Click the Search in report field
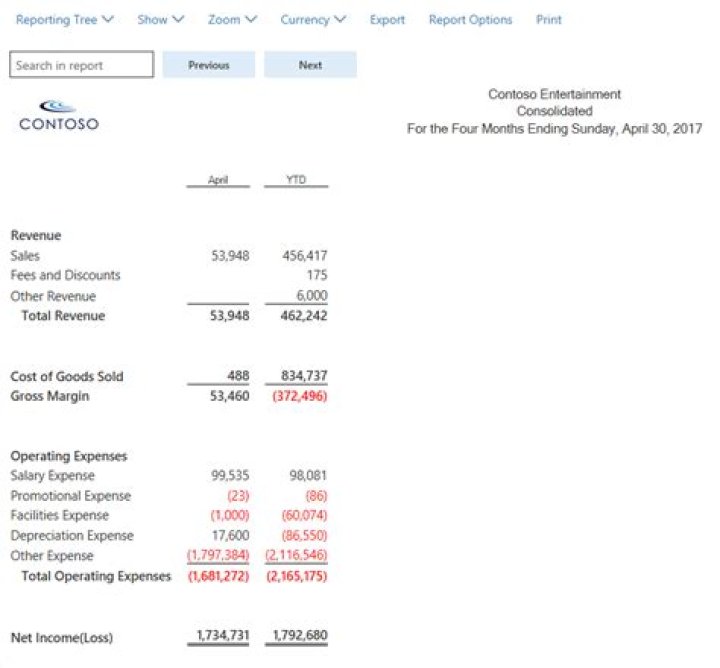 tap(82, 65)
